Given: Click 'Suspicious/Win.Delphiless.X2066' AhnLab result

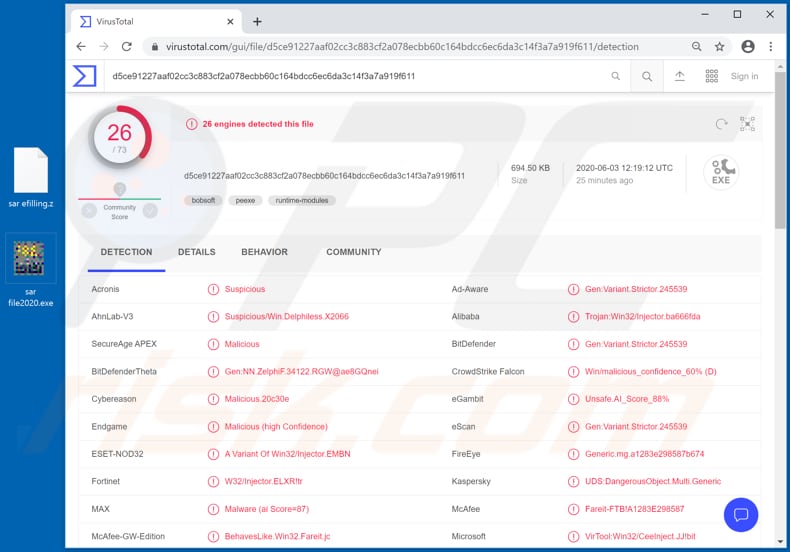Looking at the screenshot, I should click(287, 316).
